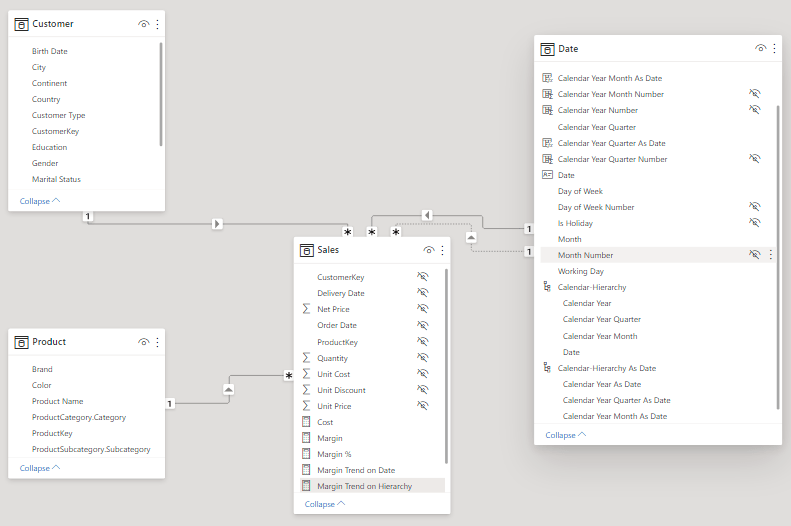This screenshot has width=791, height=526.
Task: Click the sigma icon next to Quantity
Action: coord(307,358)
